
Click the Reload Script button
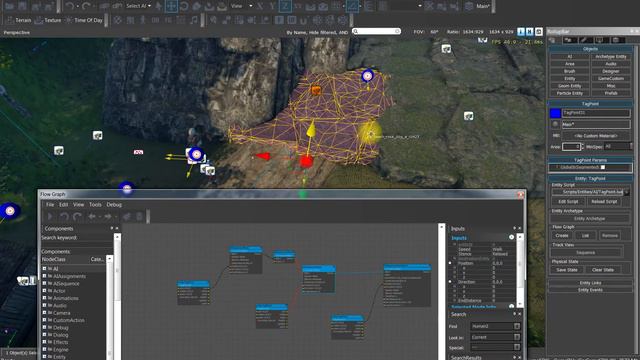[x=604, y=202]
